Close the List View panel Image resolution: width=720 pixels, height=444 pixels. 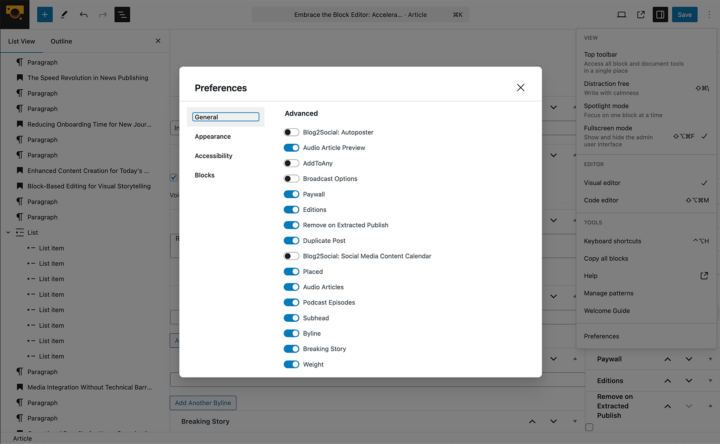tap(158, 41)
